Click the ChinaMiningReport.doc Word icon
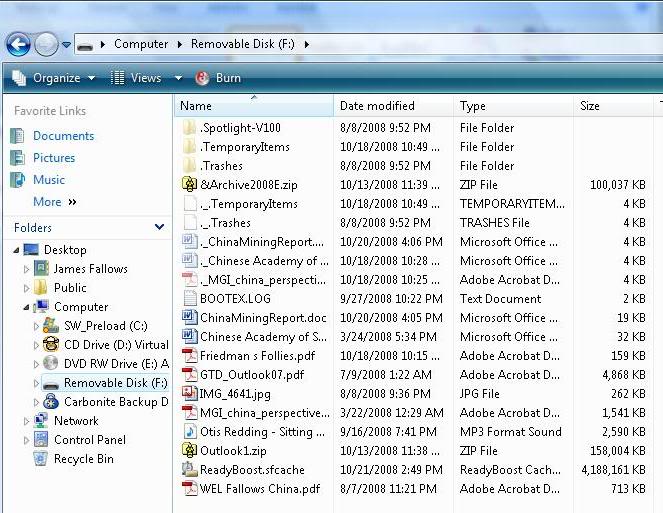The height and width of the screenshot is (513, 663). [x=190, y=318]
